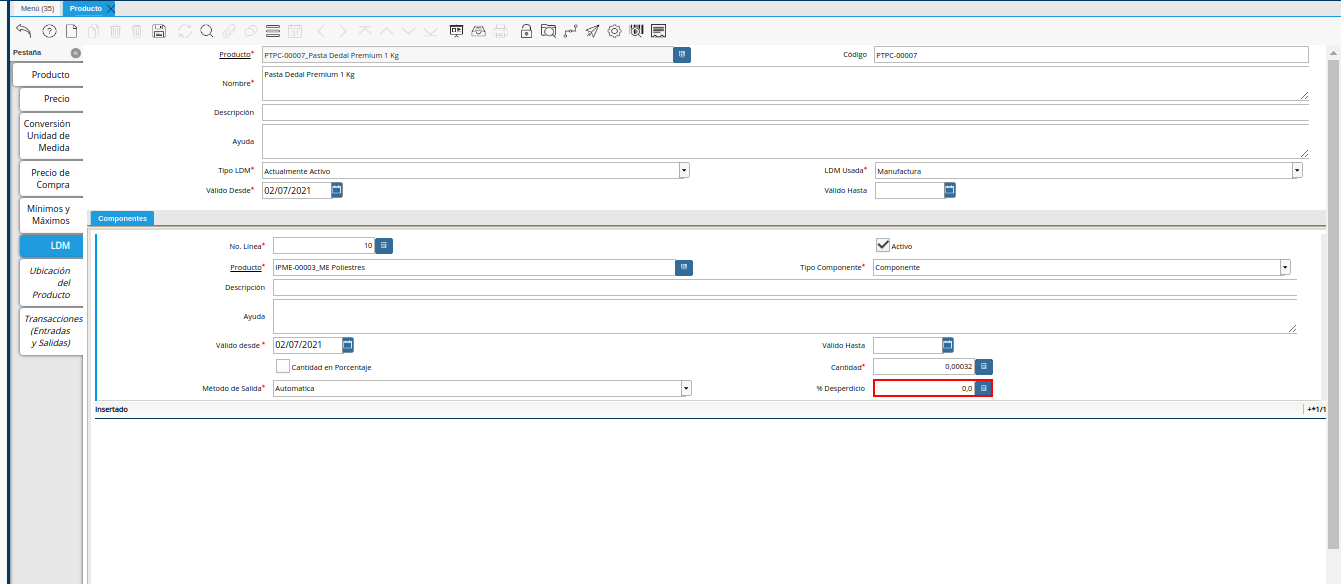Toggle grid view with the list-lines icon

[x=272, y=31]
